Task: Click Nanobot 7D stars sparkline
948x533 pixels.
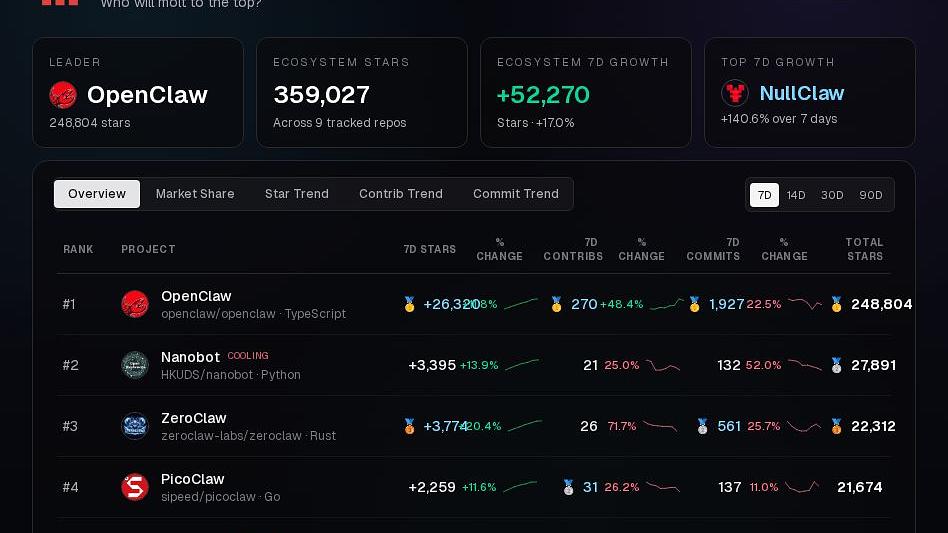Action: coord(522,364)
